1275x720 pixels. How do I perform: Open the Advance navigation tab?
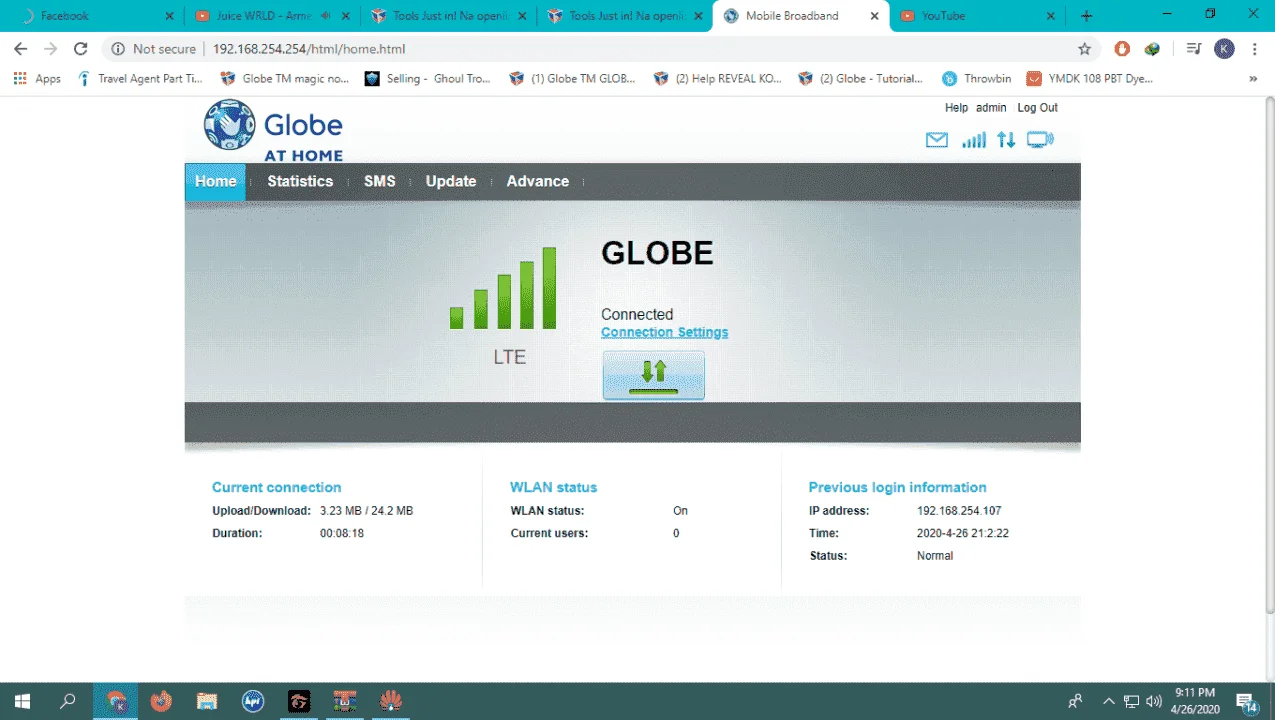tap(537, 182)
